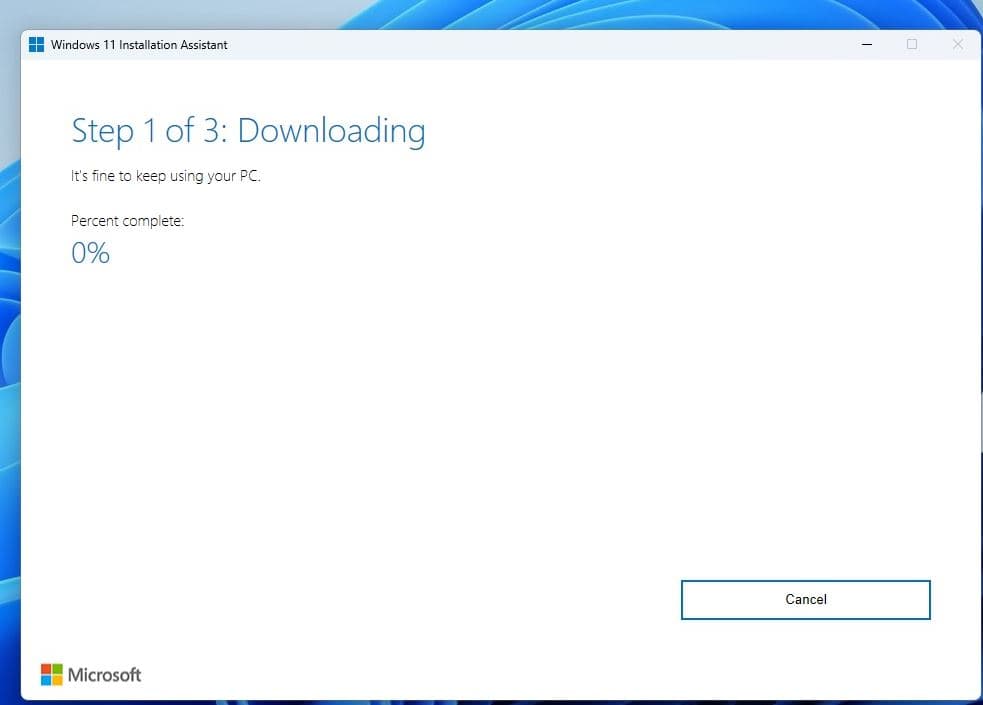Viewport: 983px width, 705px height.
Task: Click the Windows logo in title bar
Action: (x=36, y=44)
